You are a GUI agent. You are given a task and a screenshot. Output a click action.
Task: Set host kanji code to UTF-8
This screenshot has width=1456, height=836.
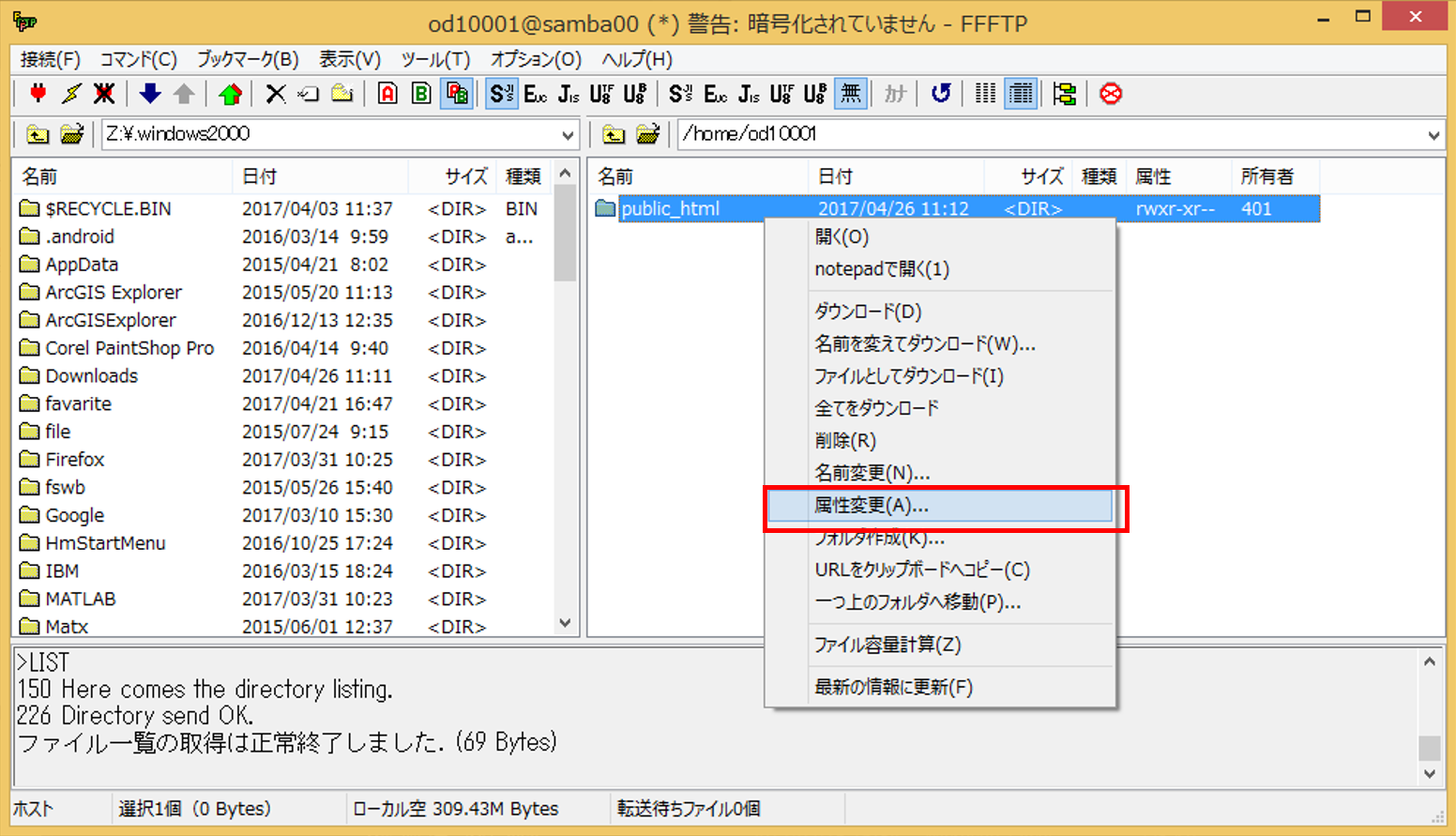(781, 94)
